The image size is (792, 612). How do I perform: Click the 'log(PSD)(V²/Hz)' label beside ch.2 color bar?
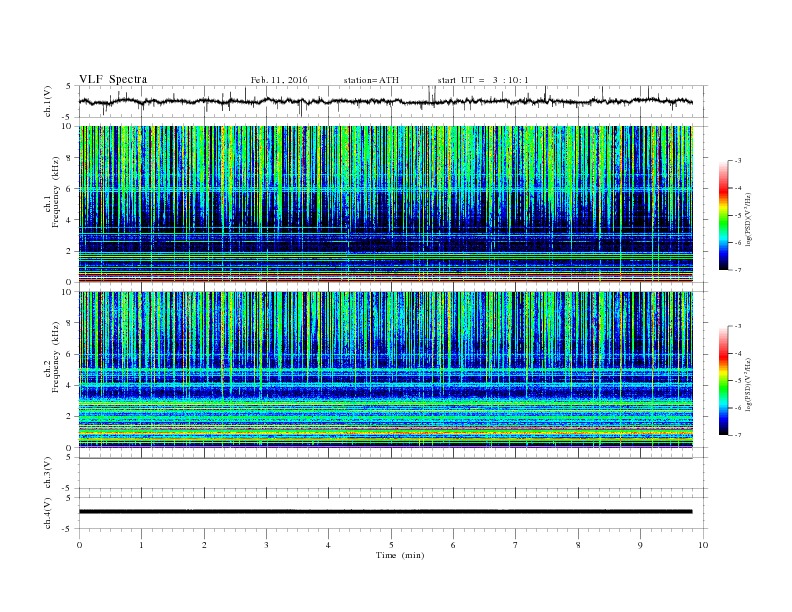pyautogui.click(x=749, y=384)
